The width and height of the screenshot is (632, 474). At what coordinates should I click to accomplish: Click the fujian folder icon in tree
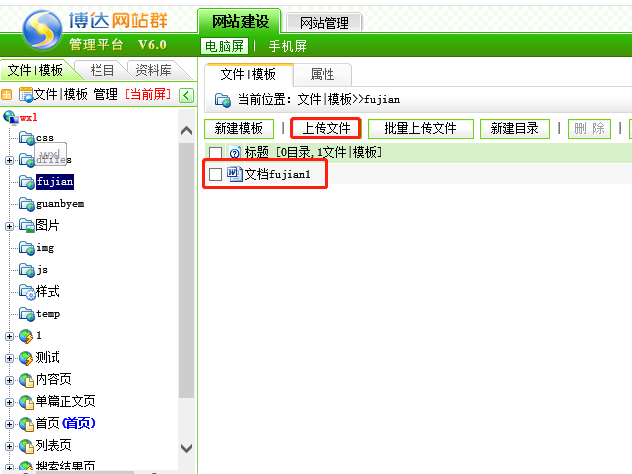pos(27,182)
